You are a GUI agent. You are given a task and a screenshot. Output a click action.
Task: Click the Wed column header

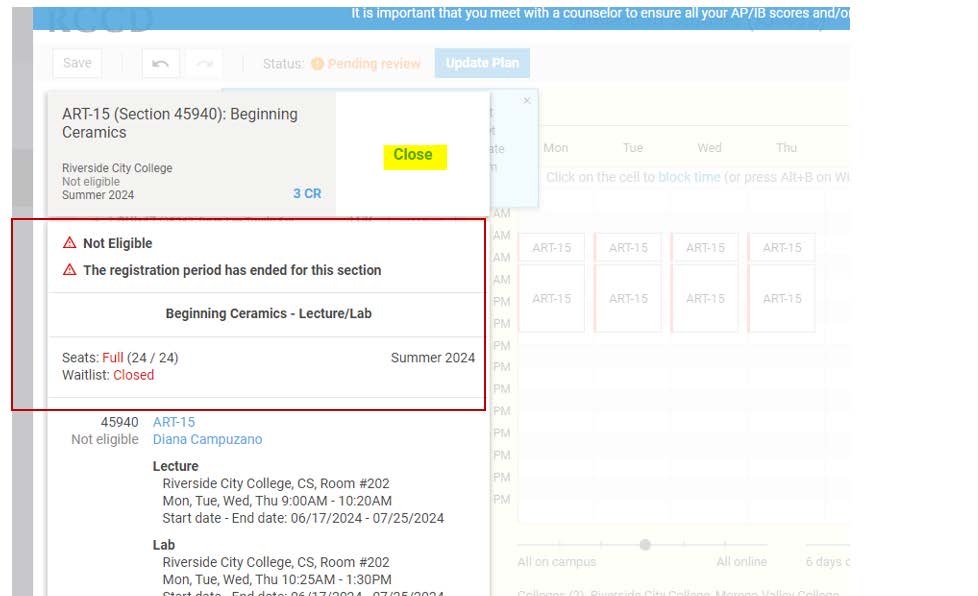pyautogui.click(x=709, y=148)
